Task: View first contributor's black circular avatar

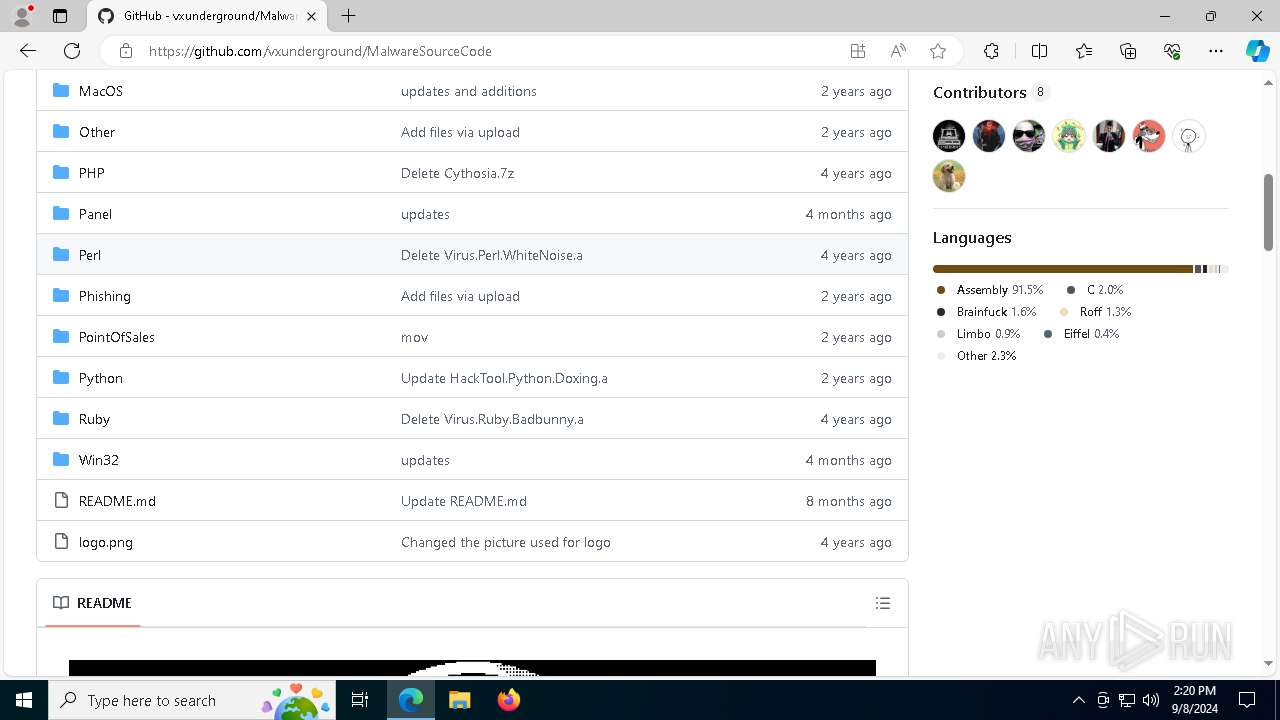Action: [949, 136]
